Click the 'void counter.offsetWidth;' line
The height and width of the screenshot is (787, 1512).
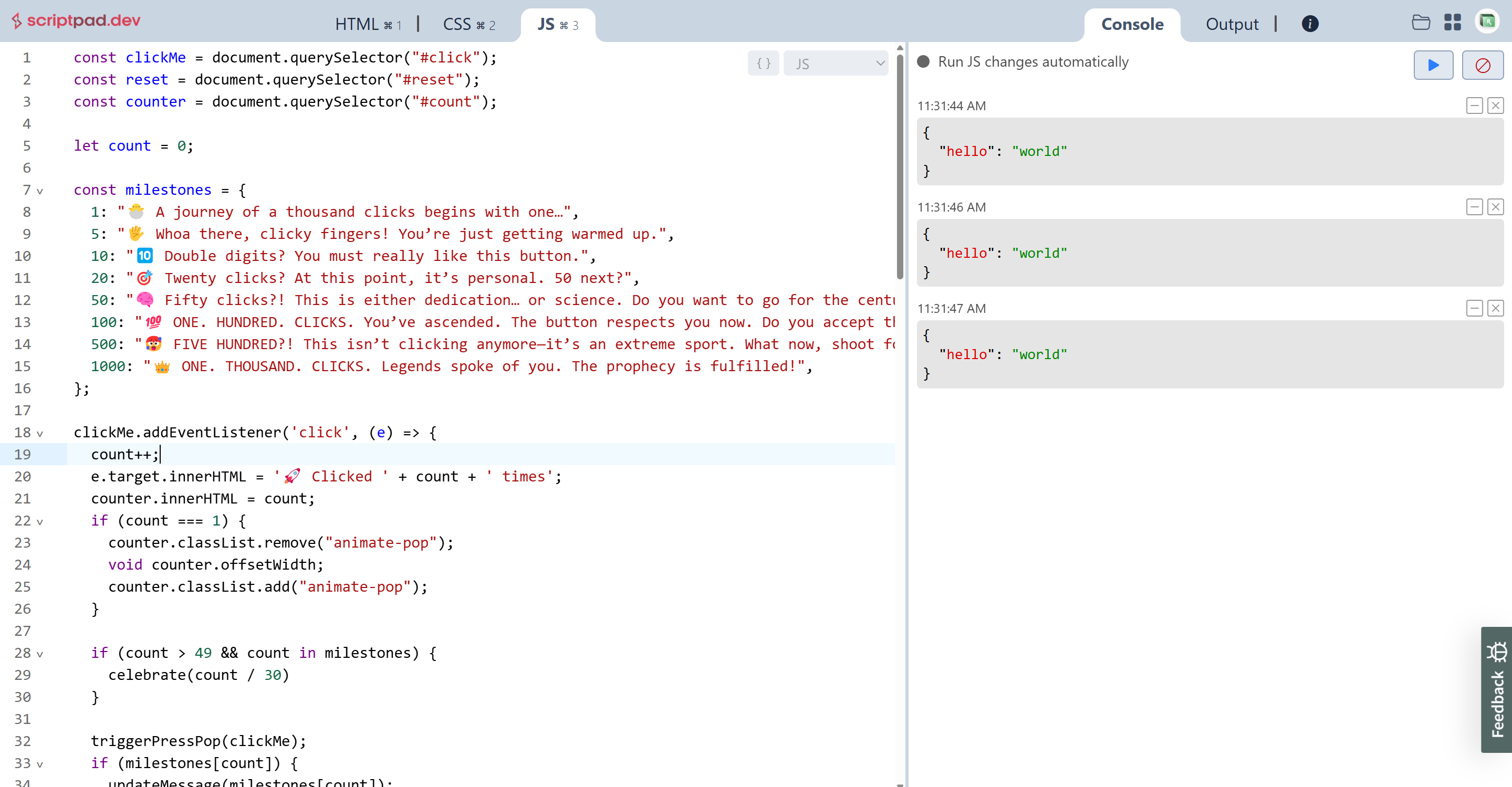tap(215, 564)
